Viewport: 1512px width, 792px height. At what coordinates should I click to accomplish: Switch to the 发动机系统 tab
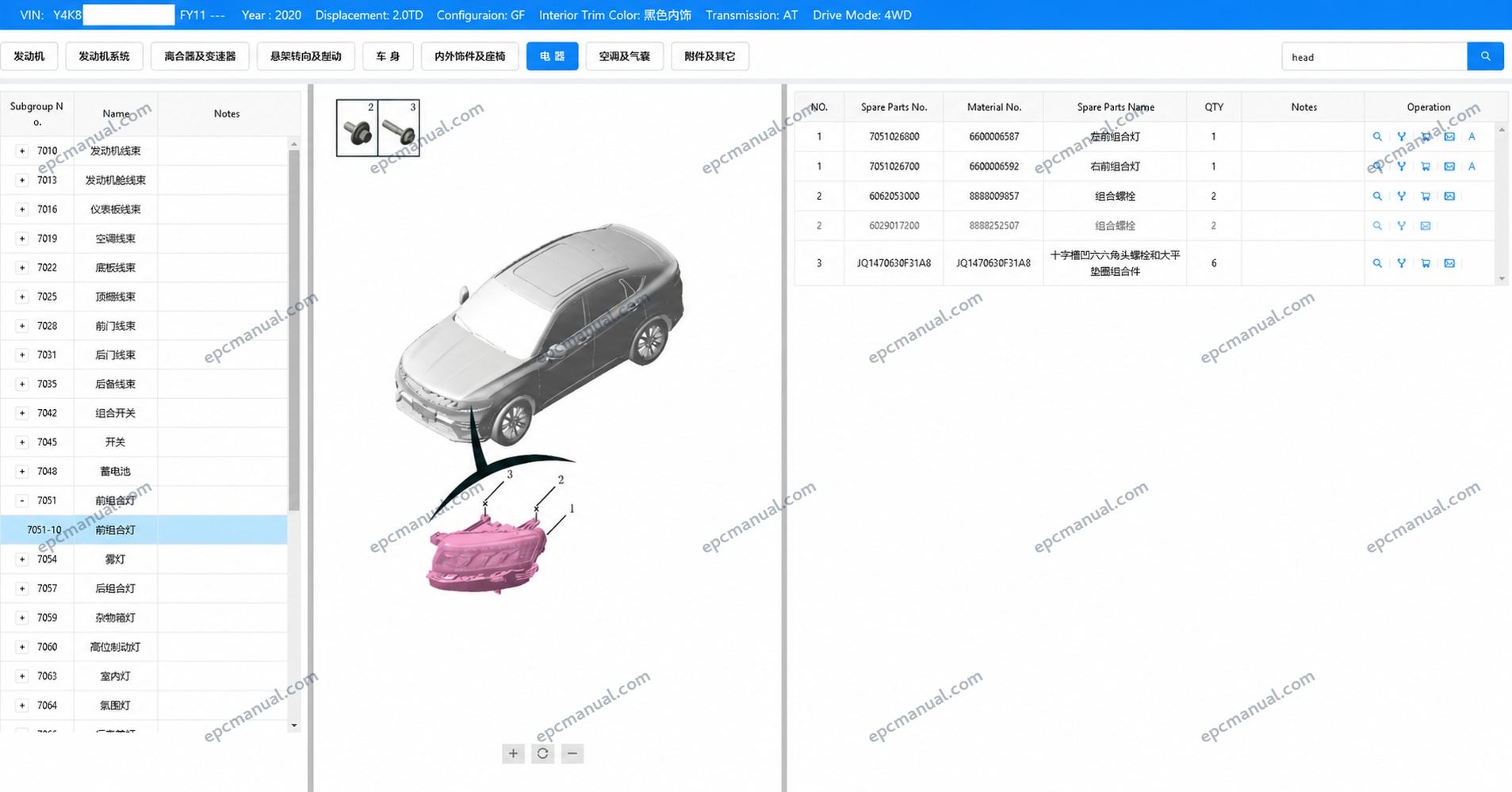(x=104, y=56)
